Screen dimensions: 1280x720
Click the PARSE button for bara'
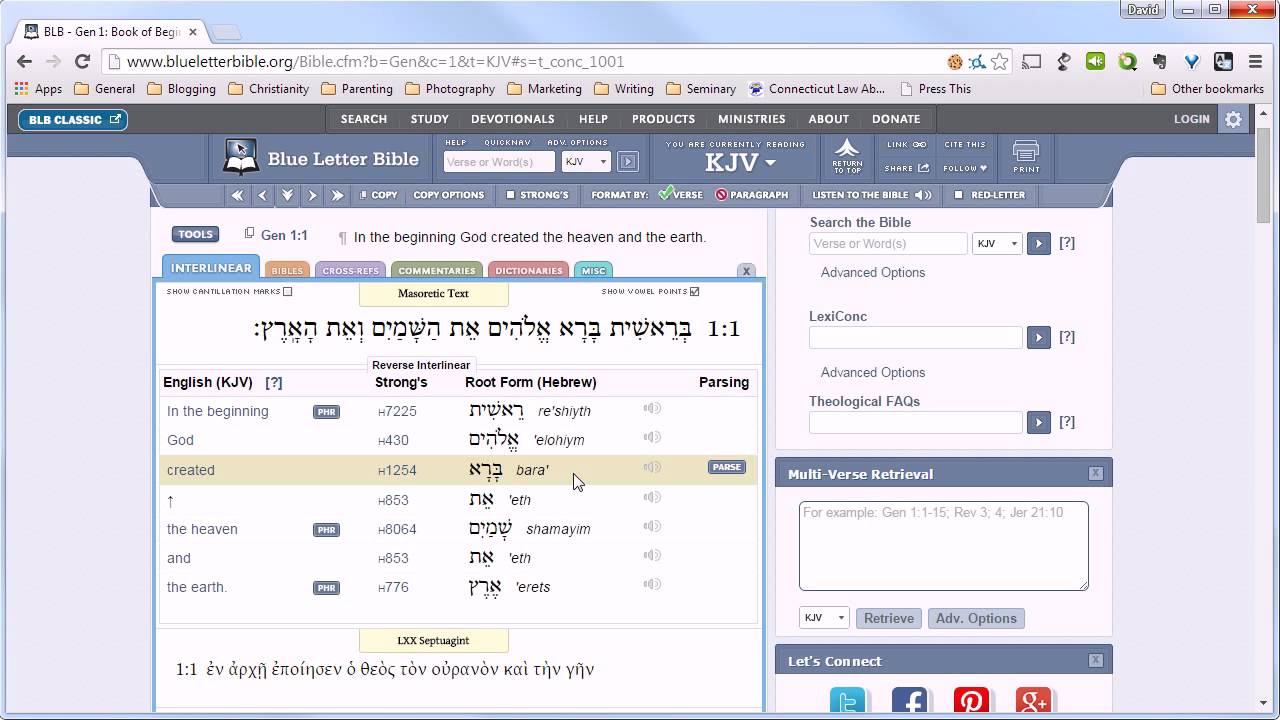coord(727,467)
